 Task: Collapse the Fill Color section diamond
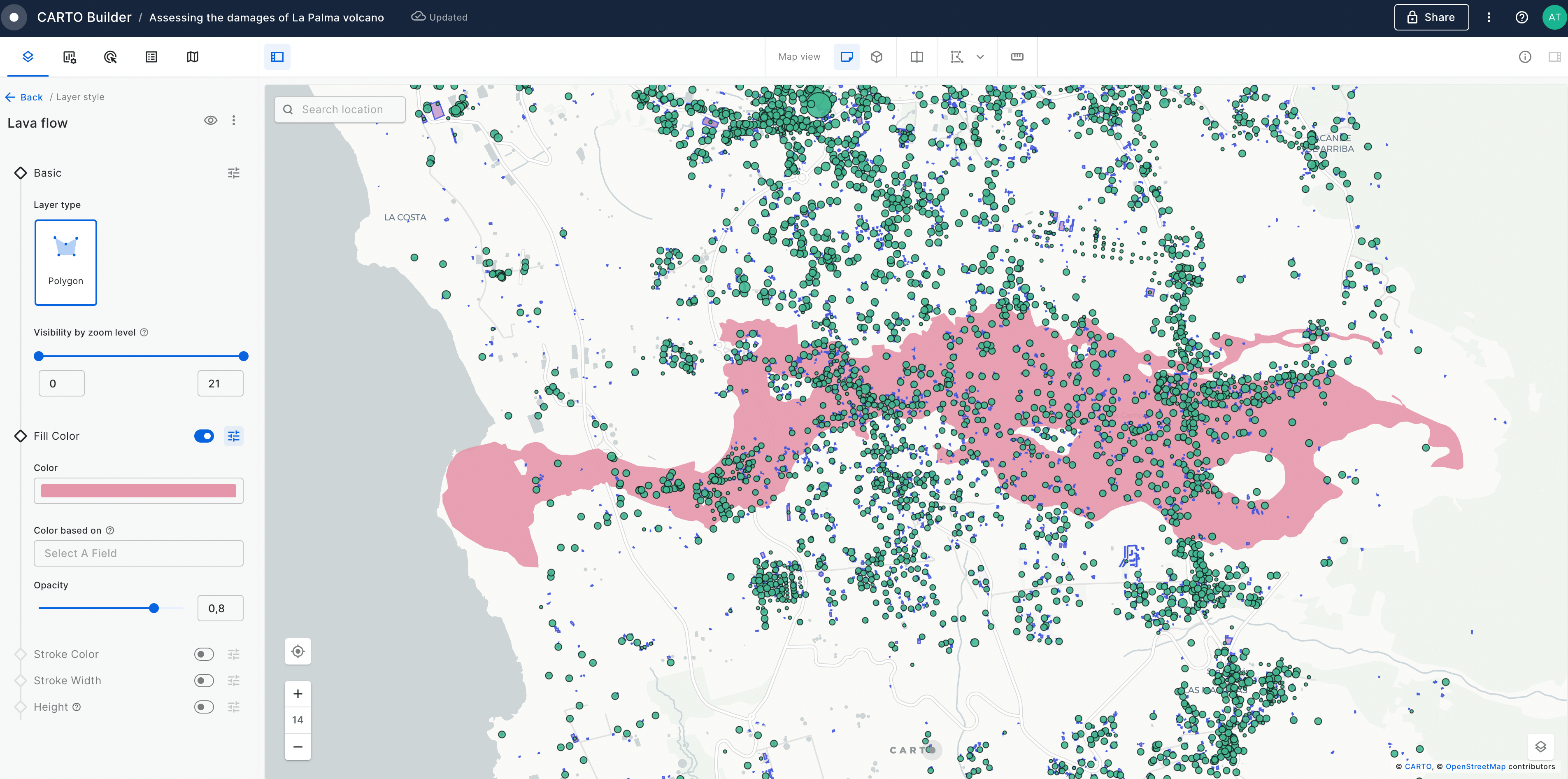21,436
